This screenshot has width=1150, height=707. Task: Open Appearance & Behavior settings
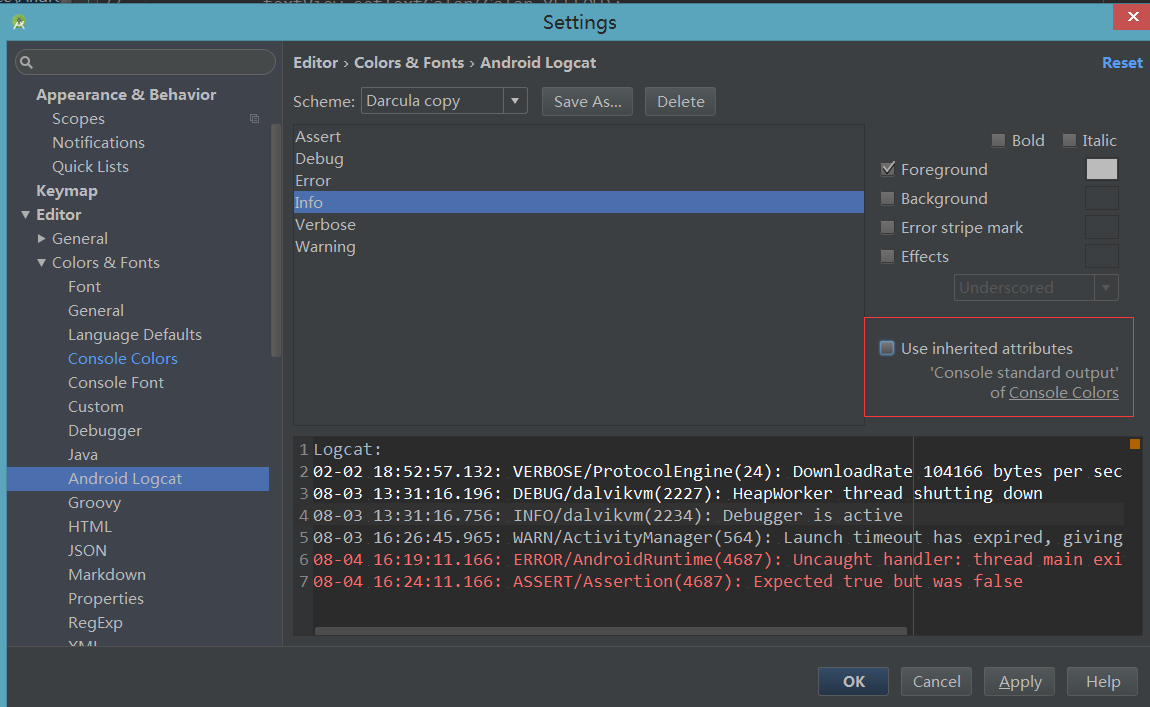click(125, 95)
